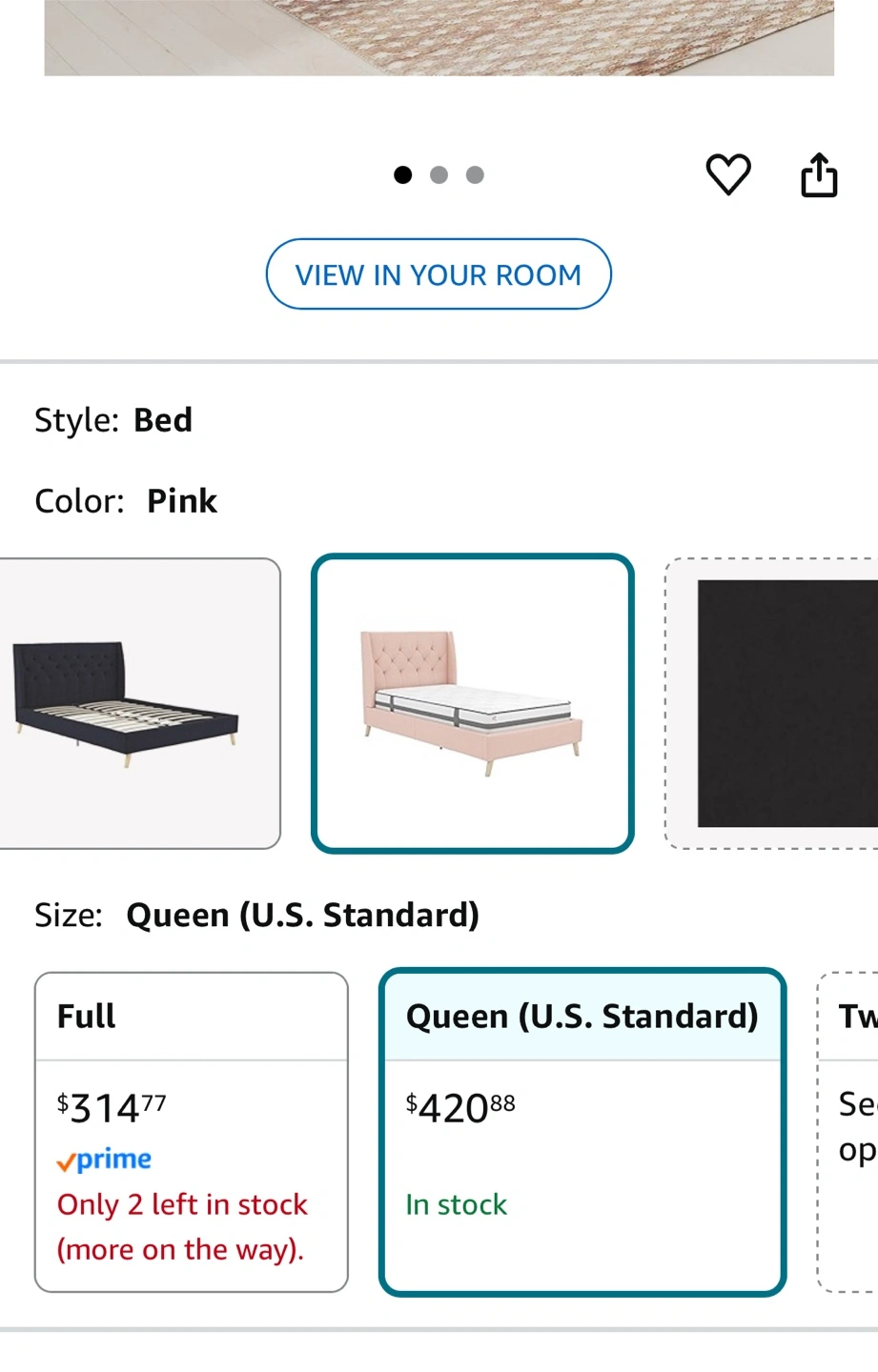Open the share icon

(819, 175)
